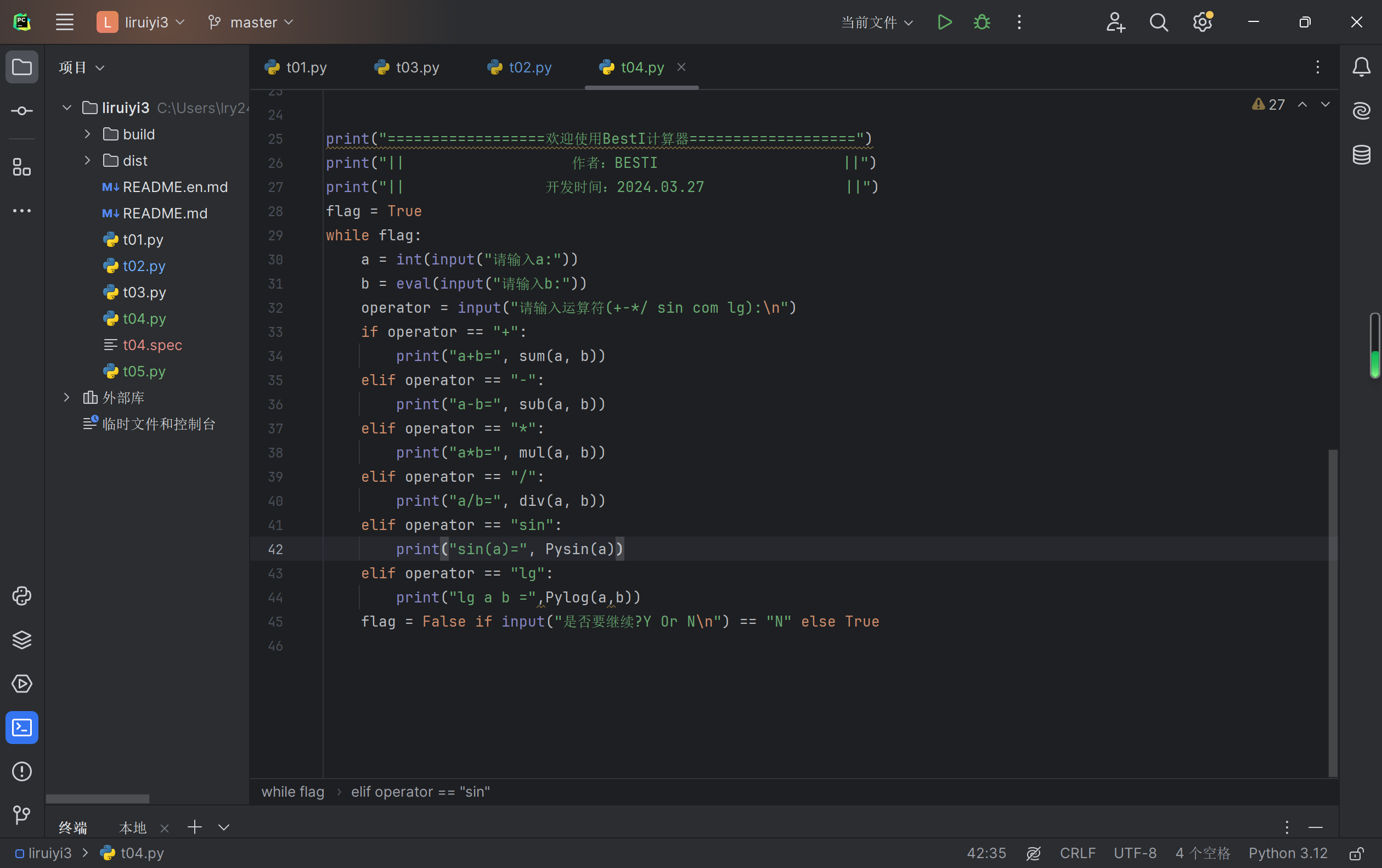The width and height of the screenshot is (1382, 868).
Task: Toggle the read-only lock in the status bar
Action: [1356, 854]
